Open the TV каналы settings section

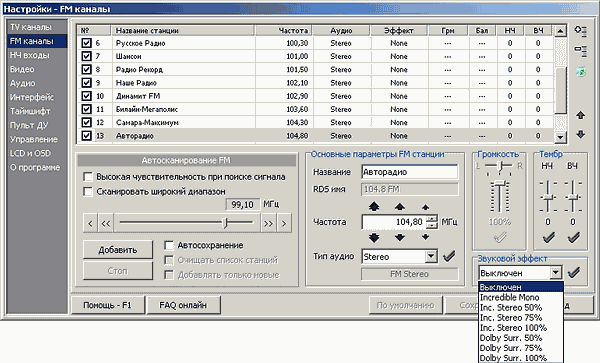(37, 27)
